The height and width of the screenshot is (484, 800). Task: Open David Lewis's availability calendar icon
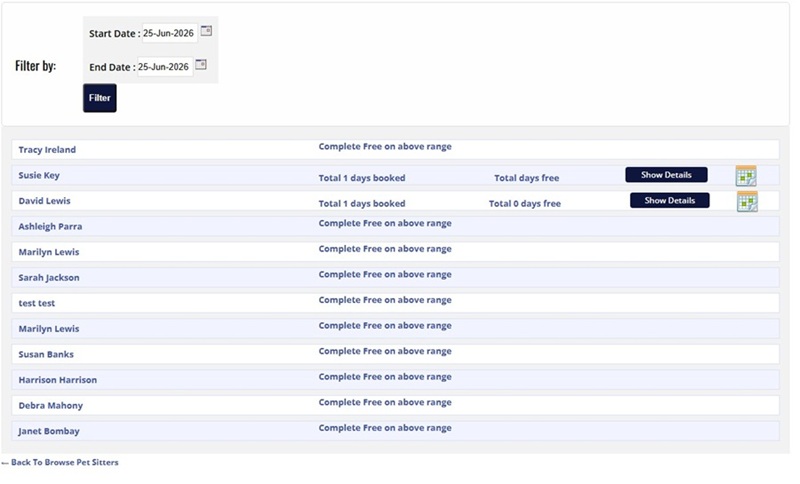(x=747, y=201)
